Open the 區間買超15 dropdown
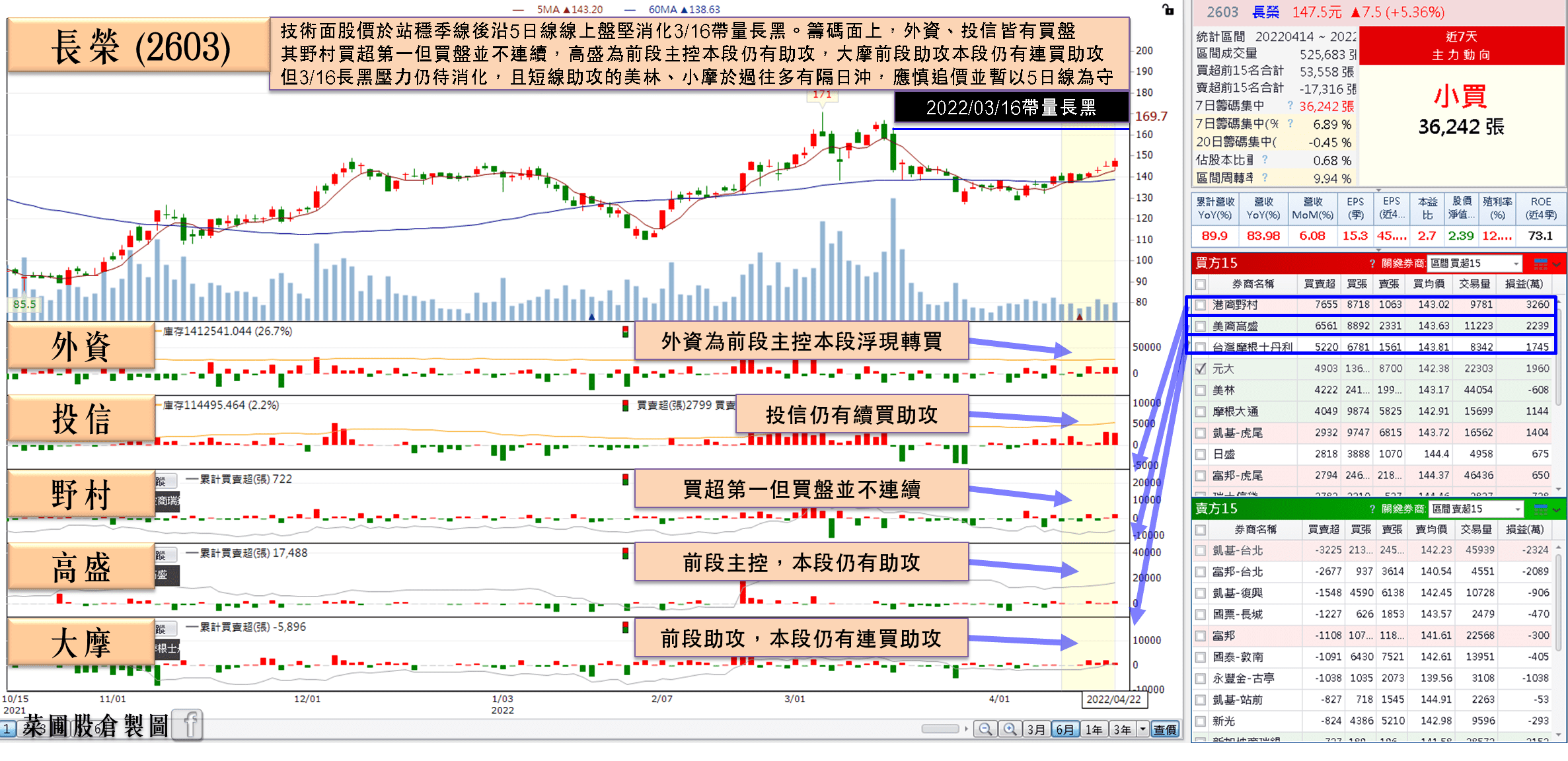This screenshot has height=761, width=1568. (x=1475, y=264)
